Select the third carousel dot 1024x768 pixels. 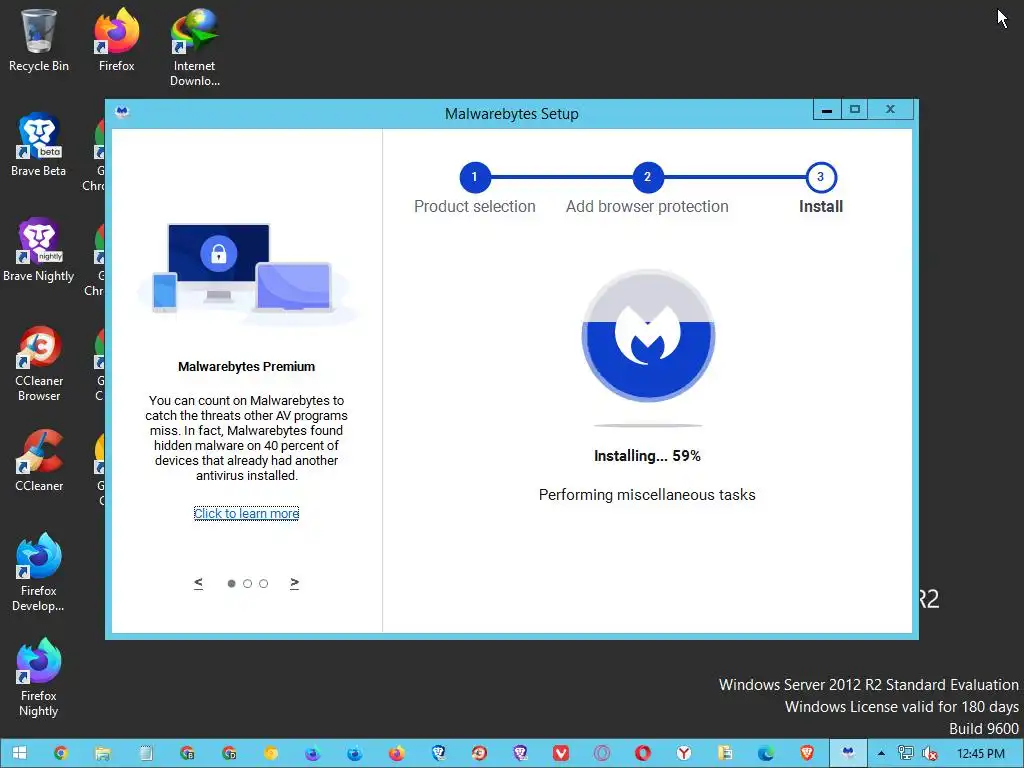pyautogui.click(x=263, y=583)
